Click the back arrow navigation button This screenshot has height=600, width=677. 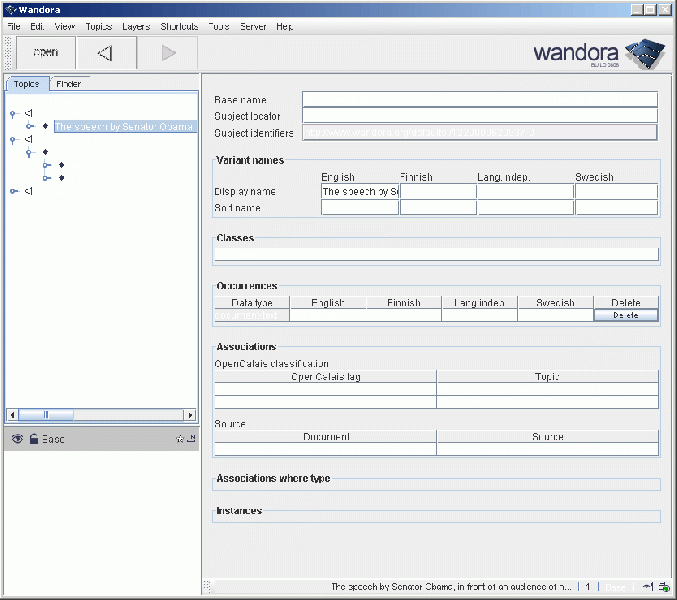click(106, 53)
